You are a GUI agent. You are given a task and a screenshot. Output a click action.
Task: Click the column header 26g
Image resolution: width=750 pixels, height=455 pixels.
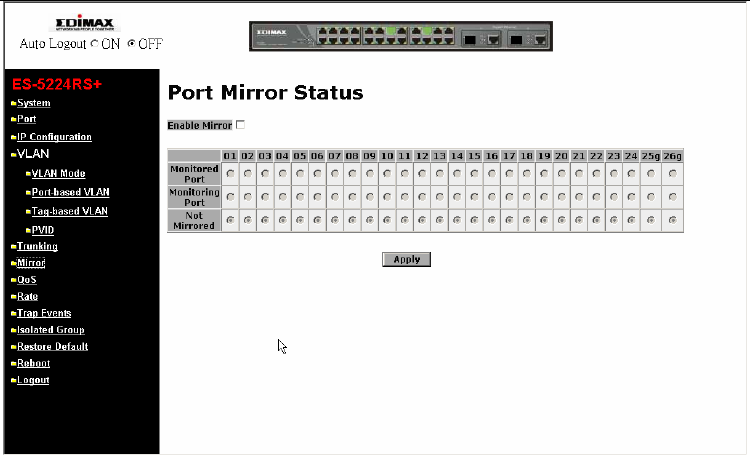pos(673,156)
